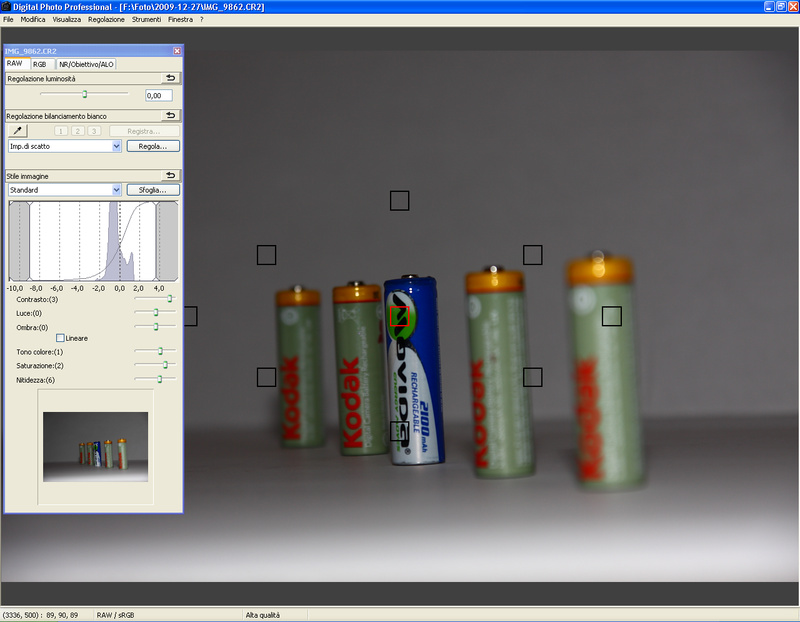
Task: Reset the Regolazione bilanciamento bianco setting
Action: 170,116
